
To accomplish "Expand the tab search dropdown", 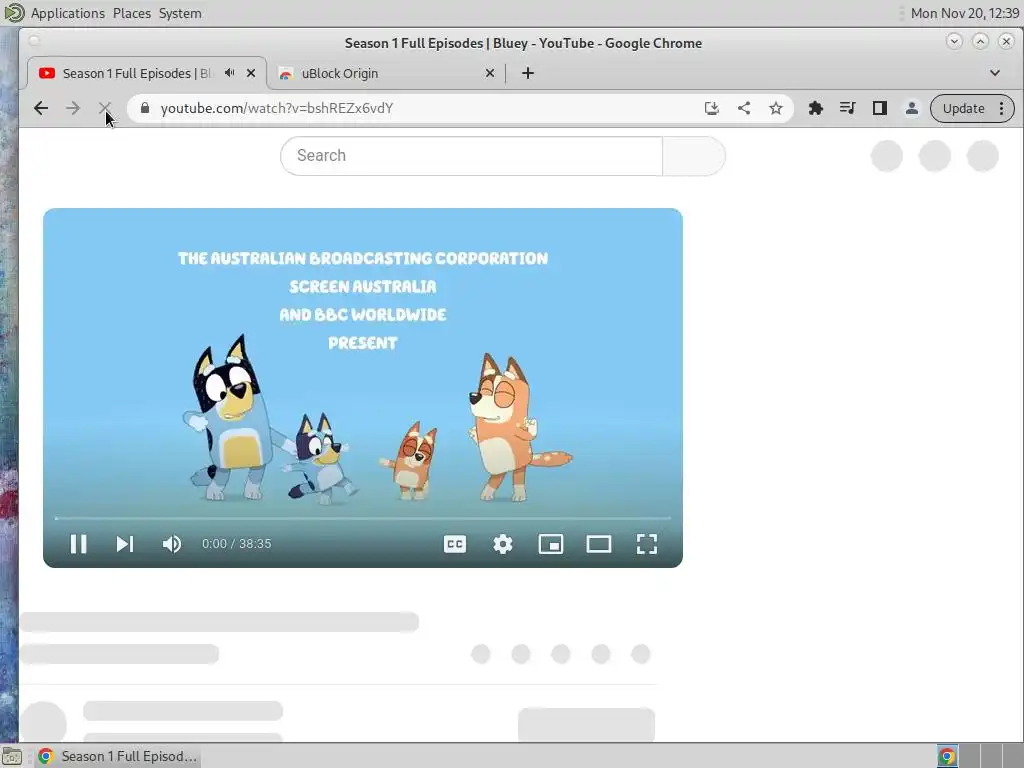I will 995,73.
